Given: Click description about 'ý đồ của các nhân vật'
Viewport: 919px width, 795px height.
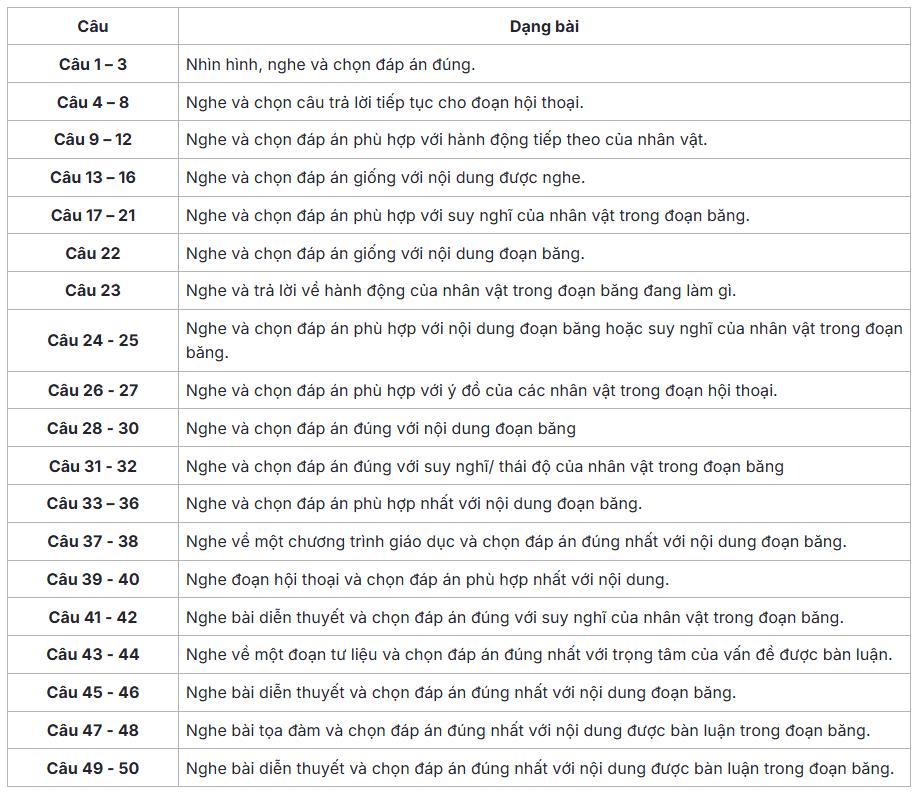Looking at the screenshot, I should click(x=481, y=390).
